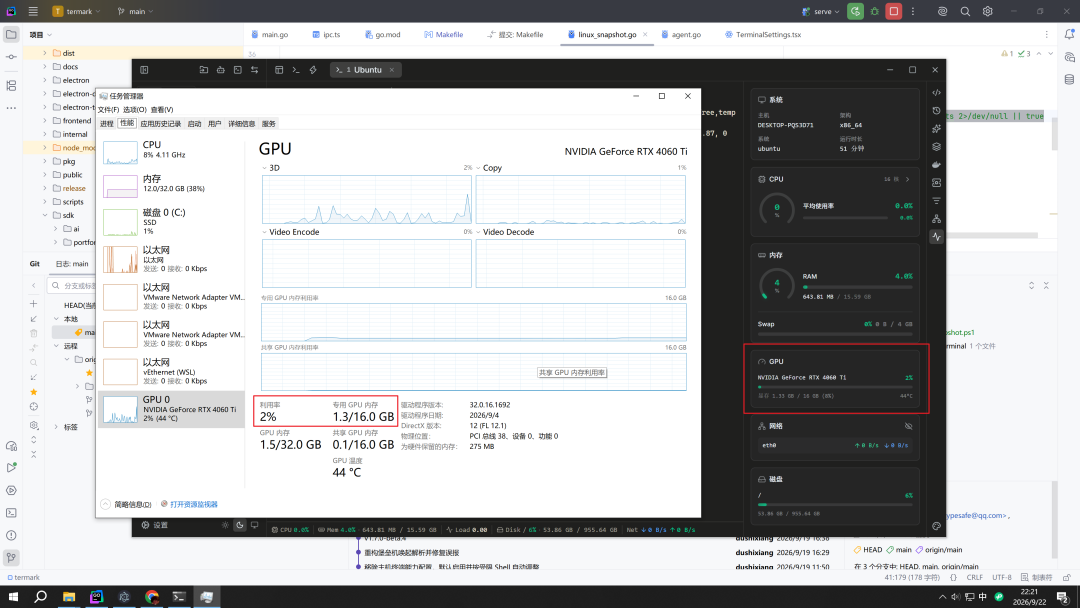Select 磁盘 0 (C:) in Task Manager sidebar
This screenshot has height=608, width=1080.
172,222
